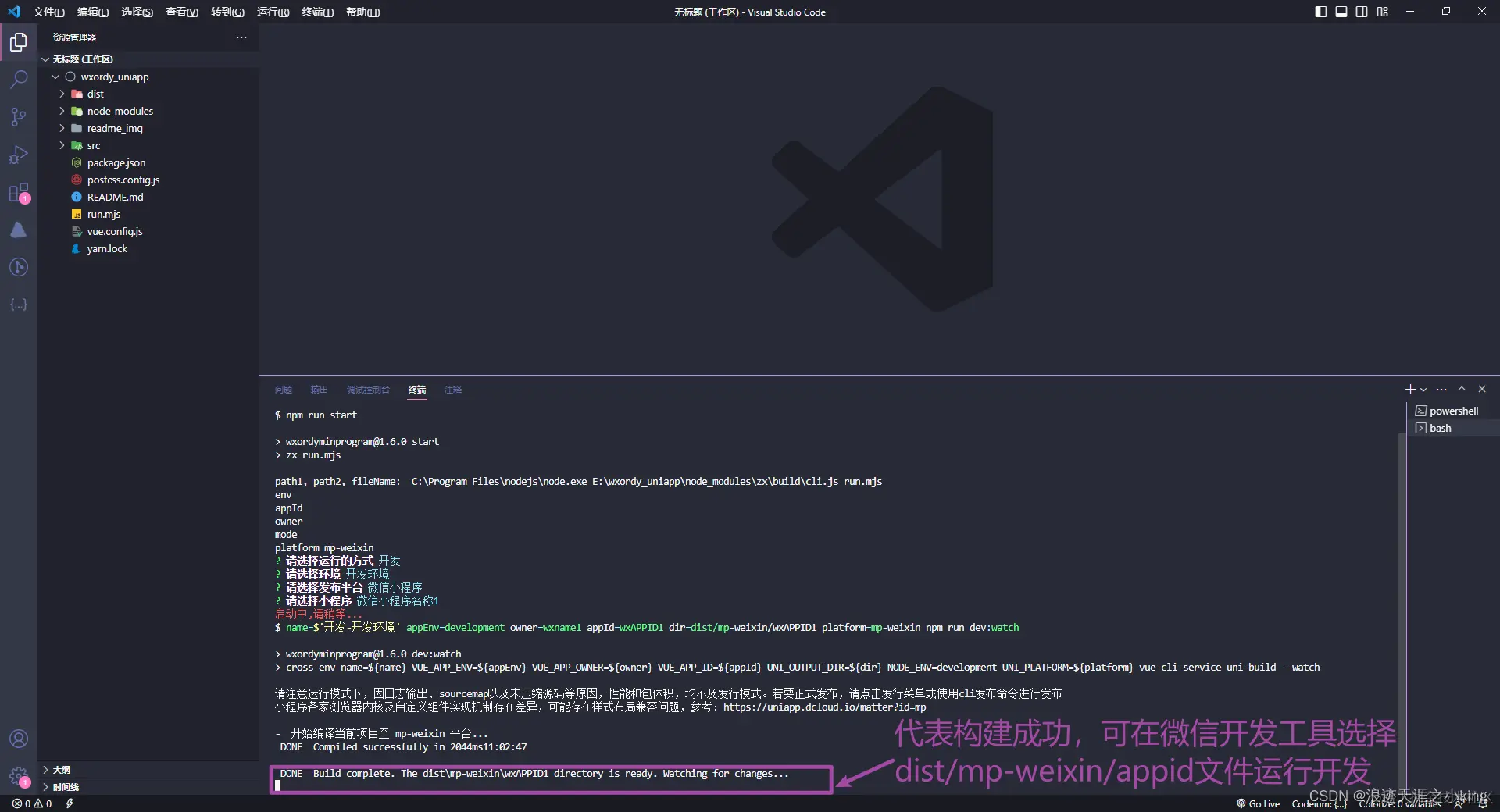
Task: Open the Run and Debug view
Action: click(x=19, y=155)
